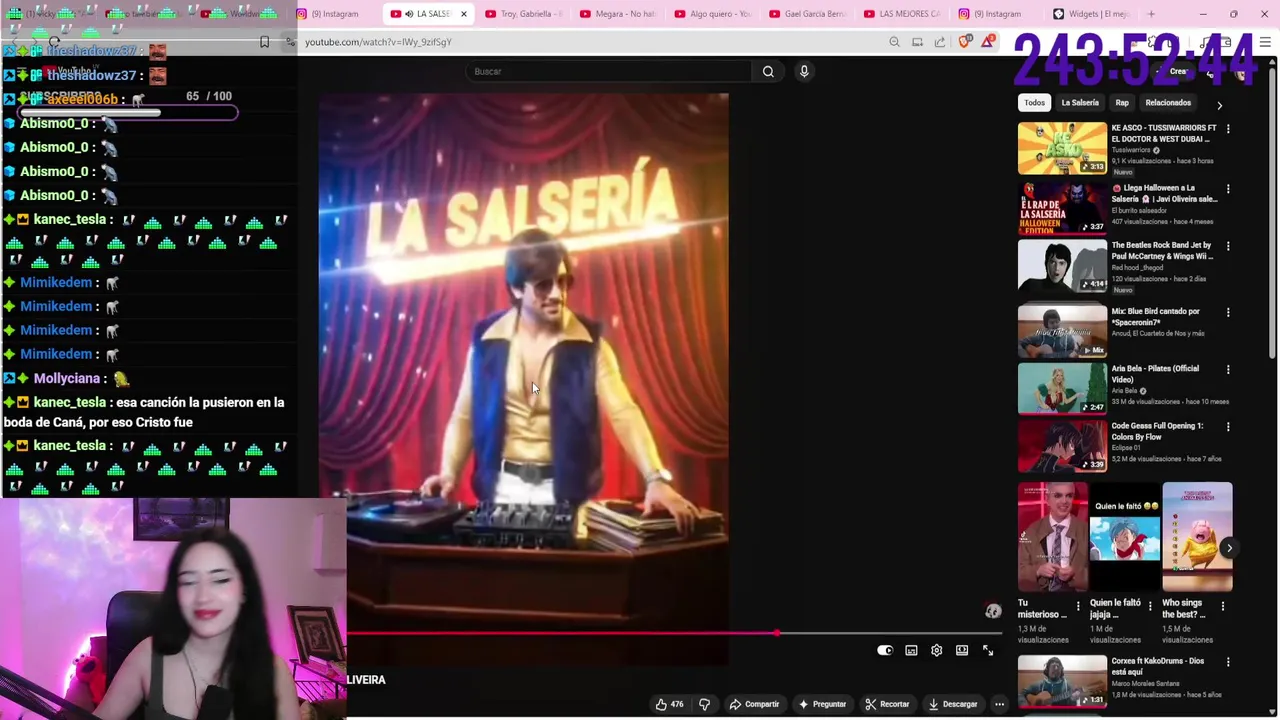
Task: Open options for Tu misterioso short
Action: (1077, 606)
